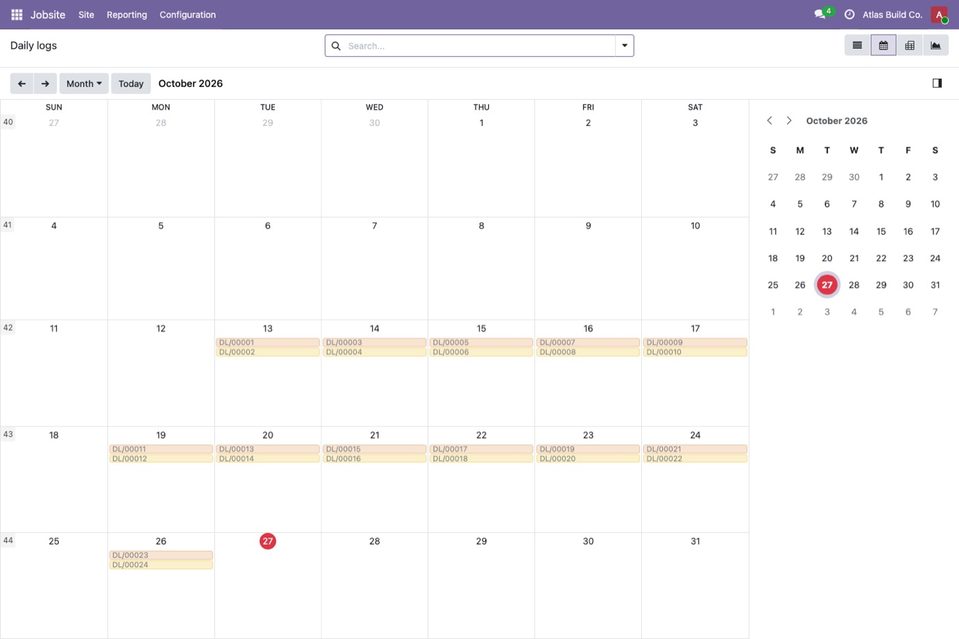Open daily log DL/00007
Viewport: 959px width, 639px height.
(588, 342)
